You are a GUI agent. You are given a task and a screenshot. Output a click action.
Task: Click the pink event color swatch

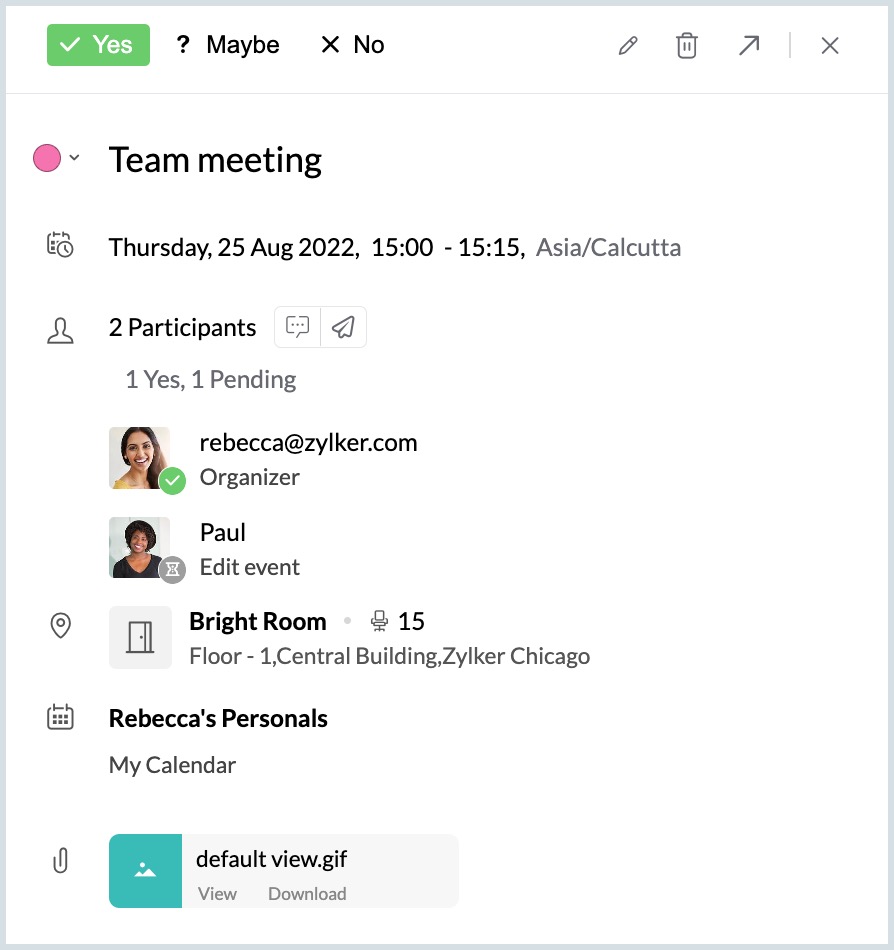click(x=47, y=158)
